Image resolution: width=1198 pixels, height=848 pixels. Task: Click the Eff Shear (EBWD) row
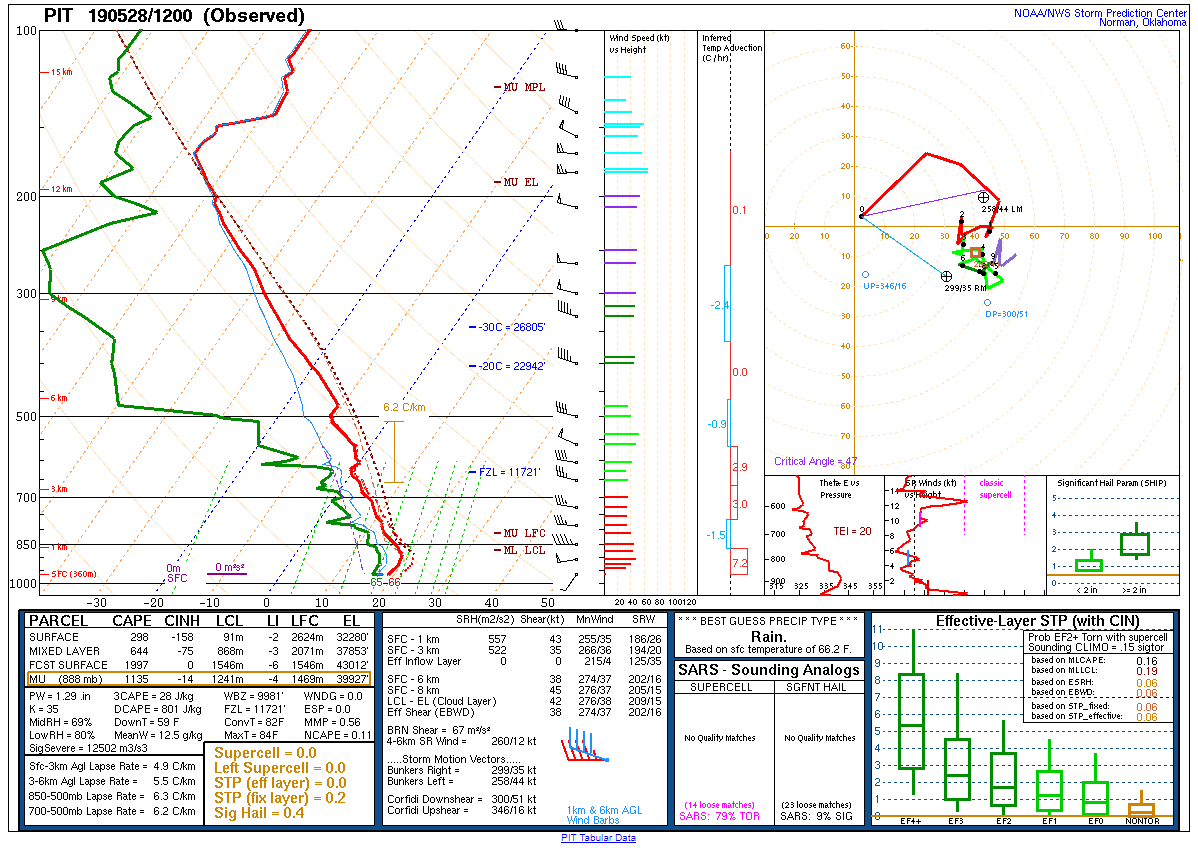click(524, 712)
